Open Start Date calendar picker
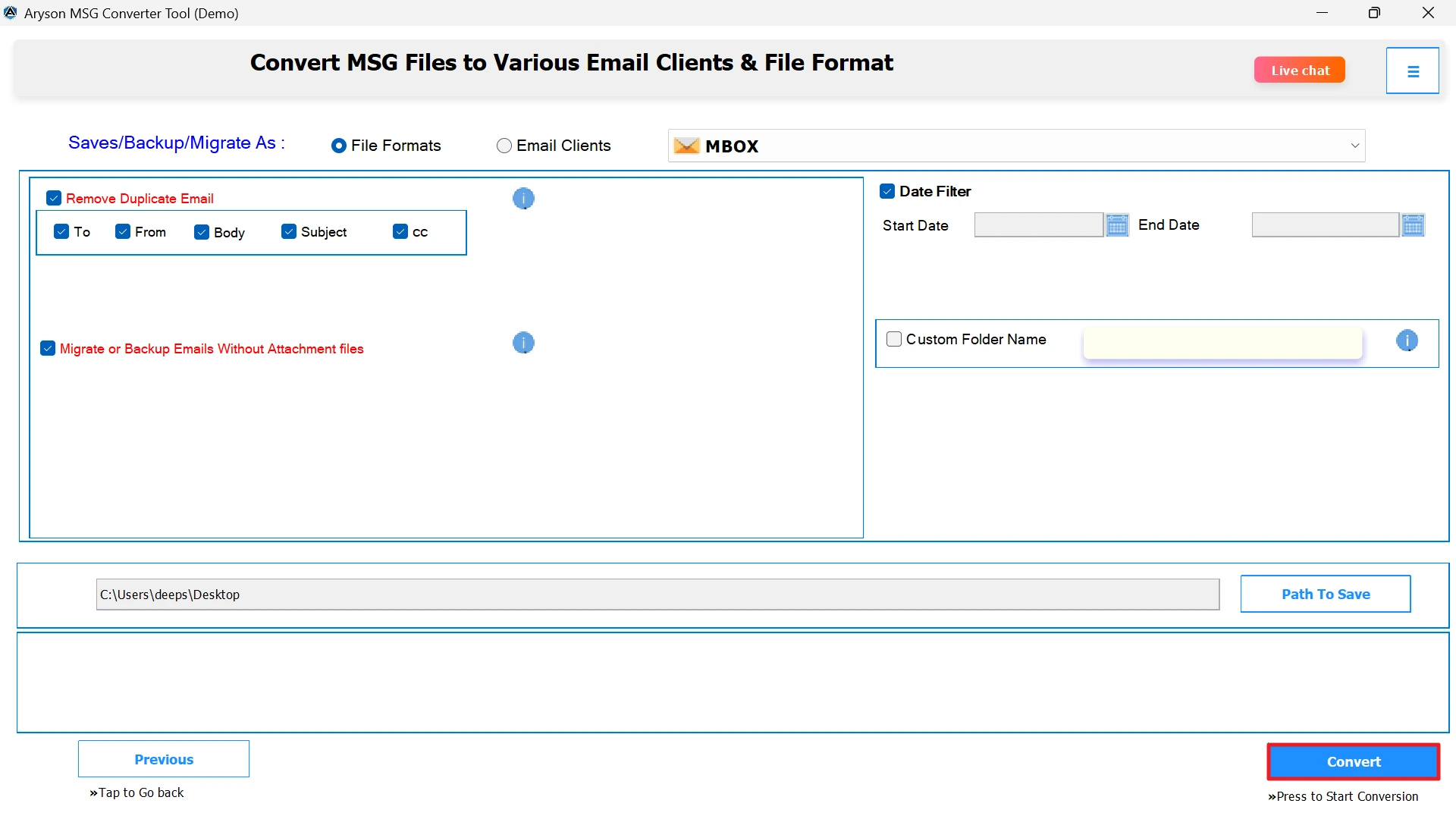Image resolution: width=1456 pixels, height=819 pixels. click(x=1117, y=225)
